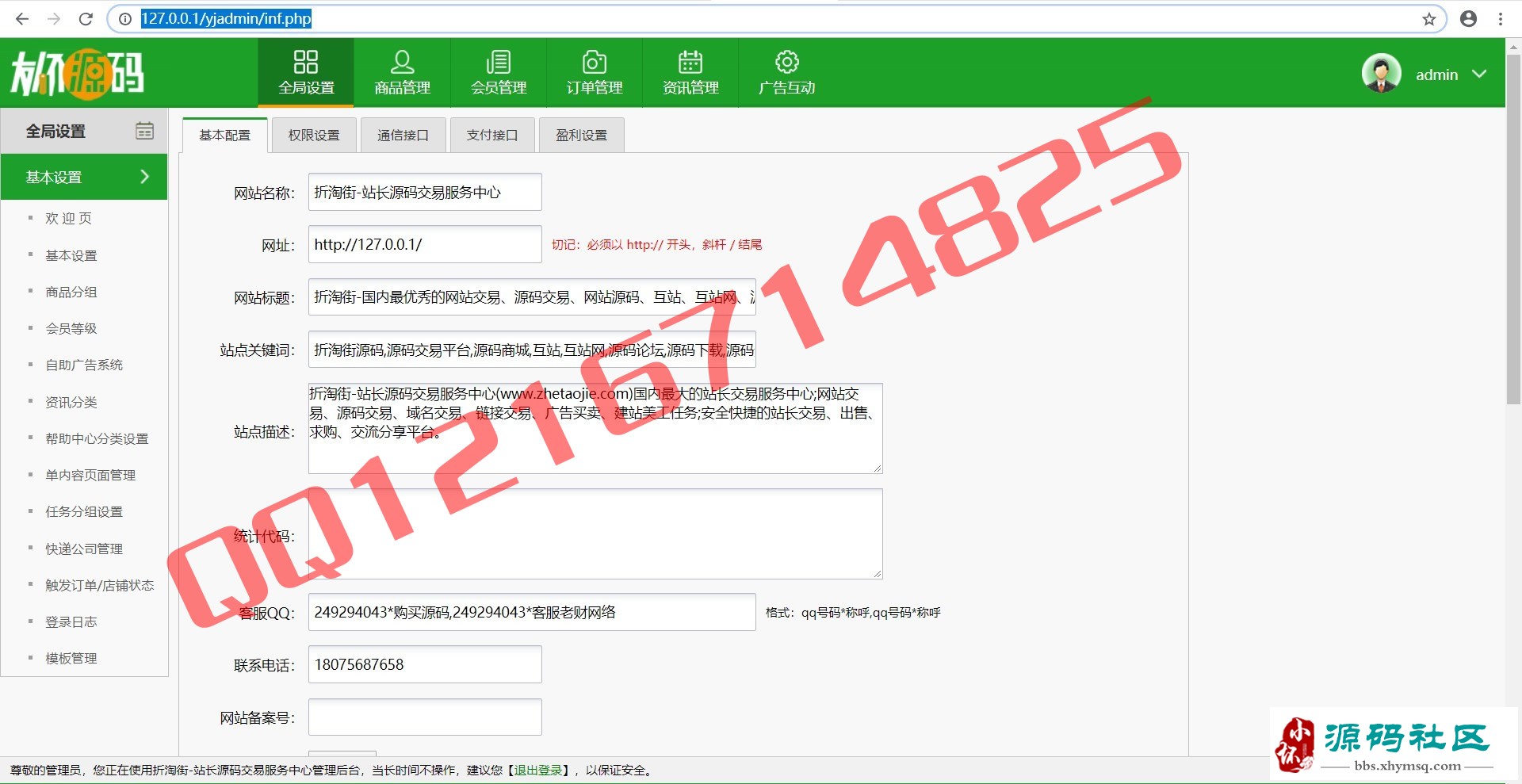Click the 统计代码 textarea resize handle

[x=878, y=574]
